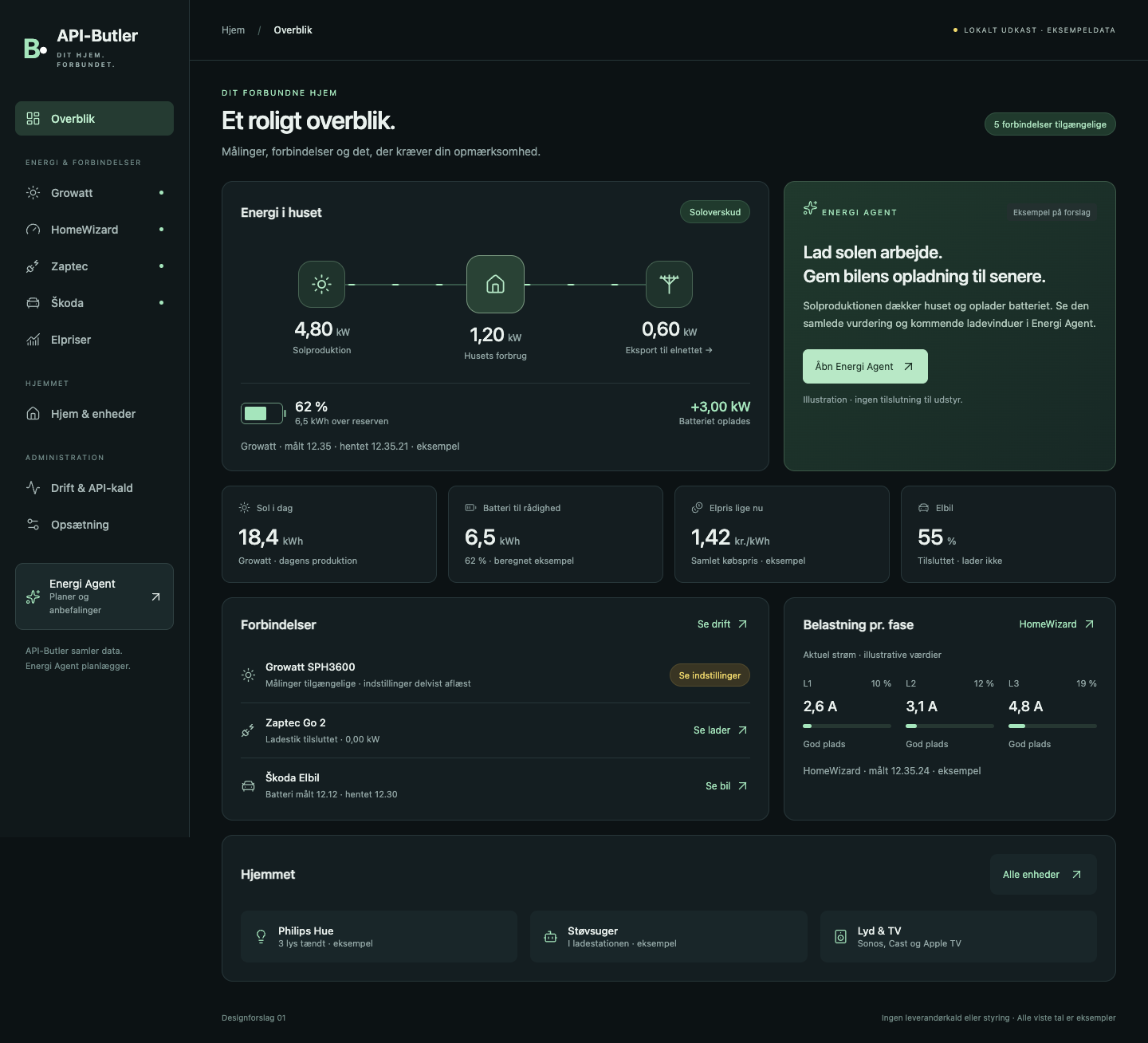This screenshot has width=1148, height=1043.
Task: Click the Alle enheder button
Action: point(1043,875)
